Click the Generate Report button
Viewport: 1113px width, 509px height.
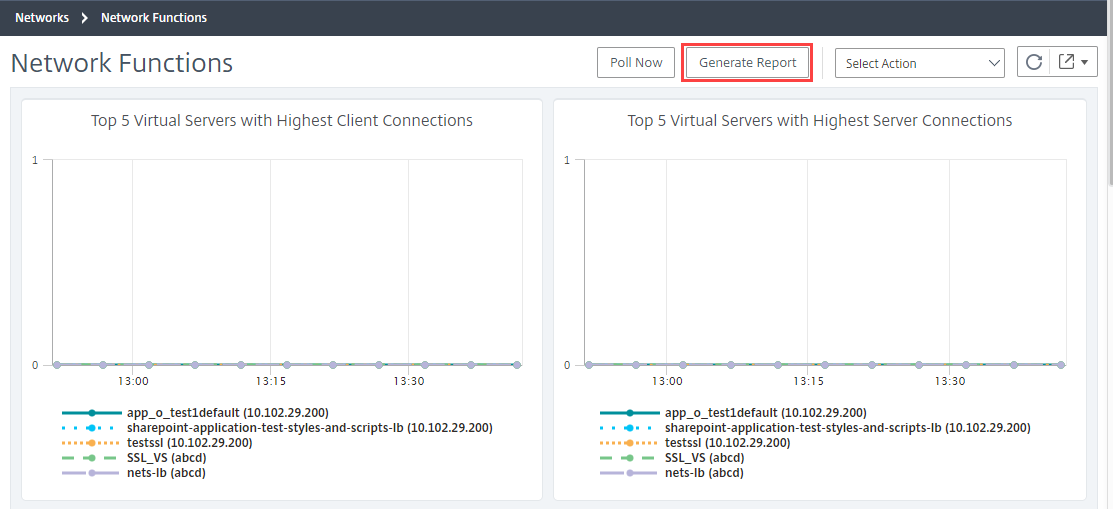(747, 62)
